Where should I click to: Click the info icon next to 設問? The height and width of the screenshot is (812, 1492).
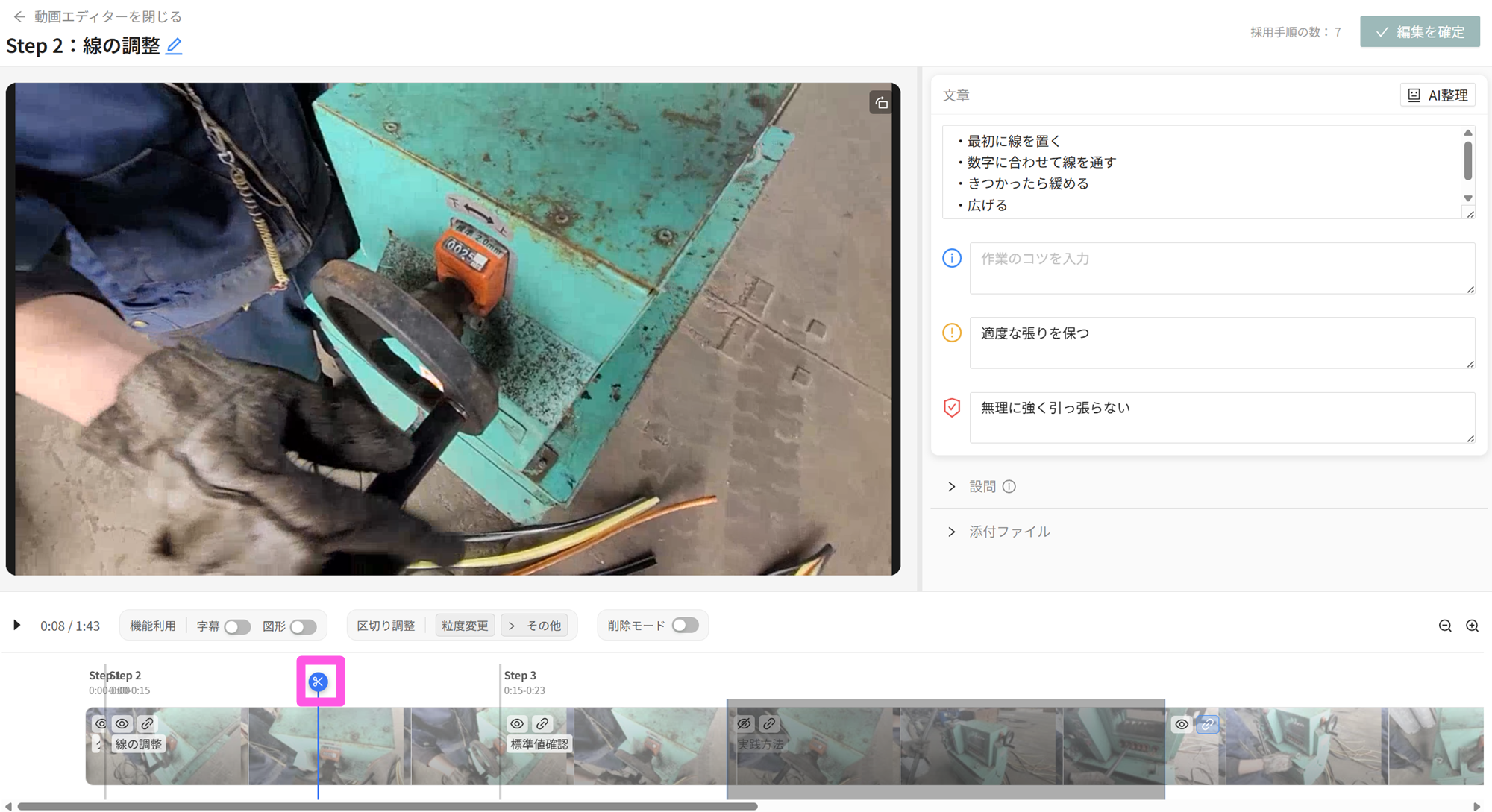[x=1009, y=487]
